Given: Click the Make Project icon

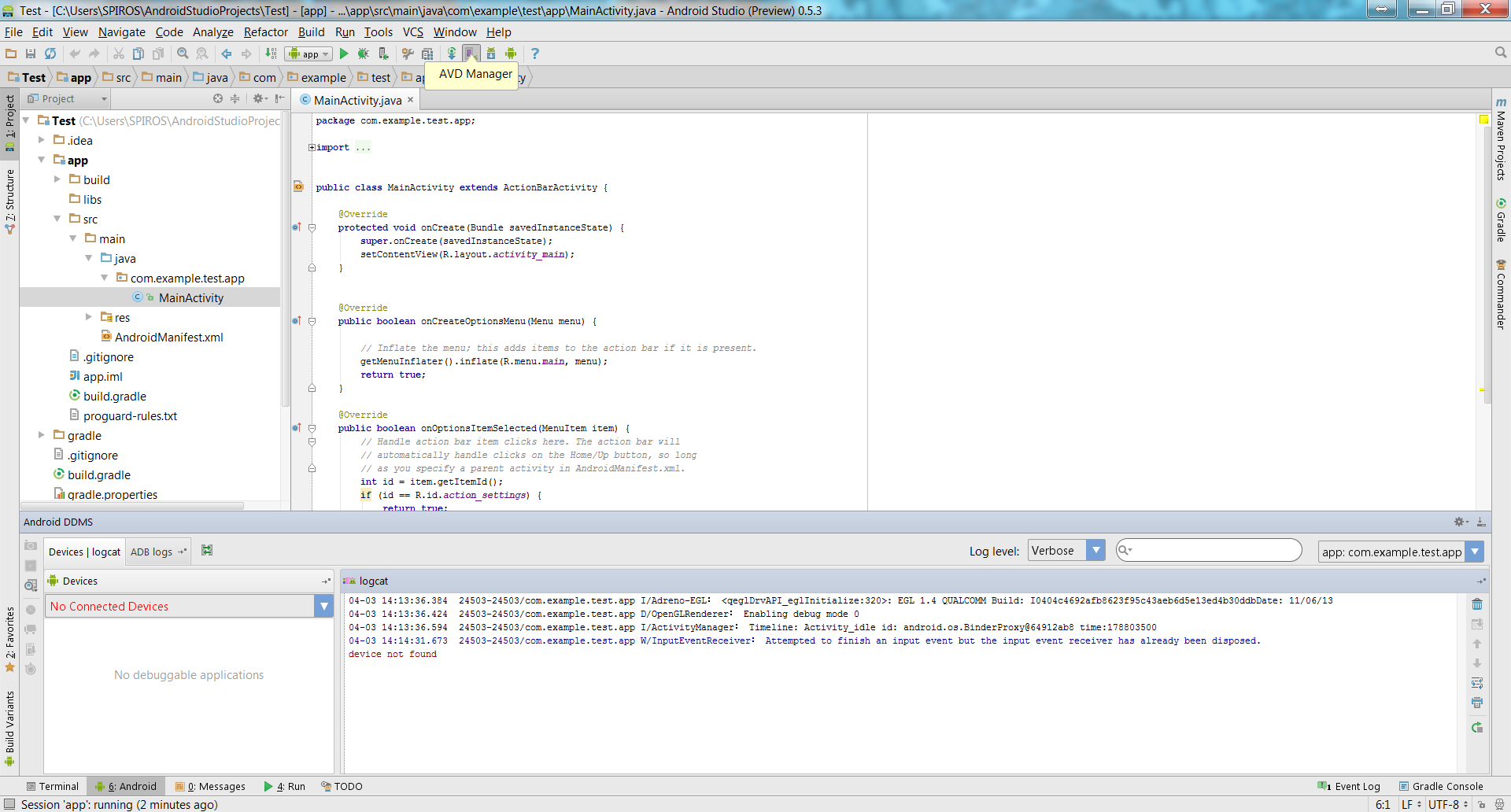Looking at the screenshot, I should pyautogui.click(x=271, y=54).
